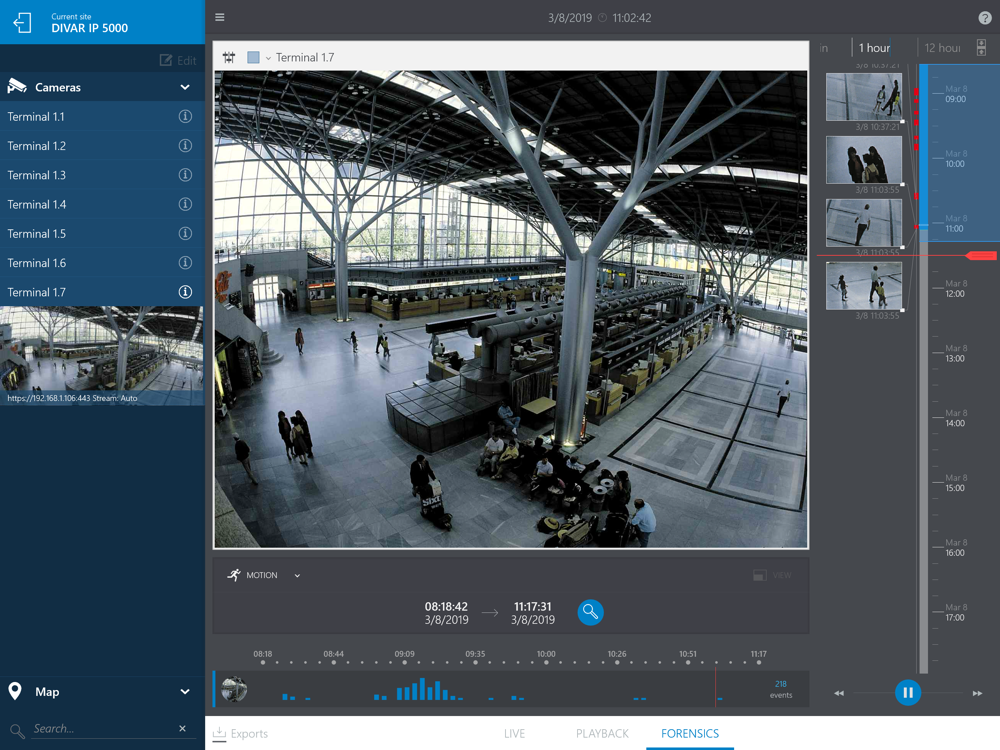Switch to the LIVE tab
This screenshot has height=750, width=1000.
click(514, 733)
